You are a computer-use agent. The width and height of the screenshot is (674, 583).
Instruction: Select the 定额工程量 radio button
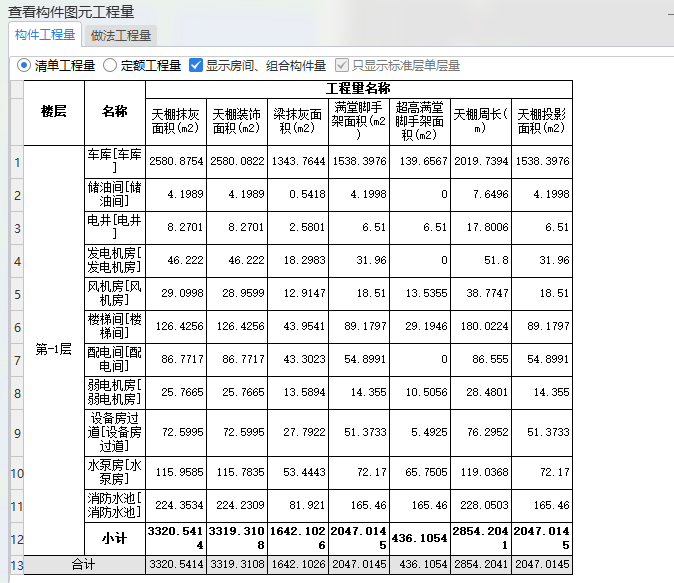[110, 66]
